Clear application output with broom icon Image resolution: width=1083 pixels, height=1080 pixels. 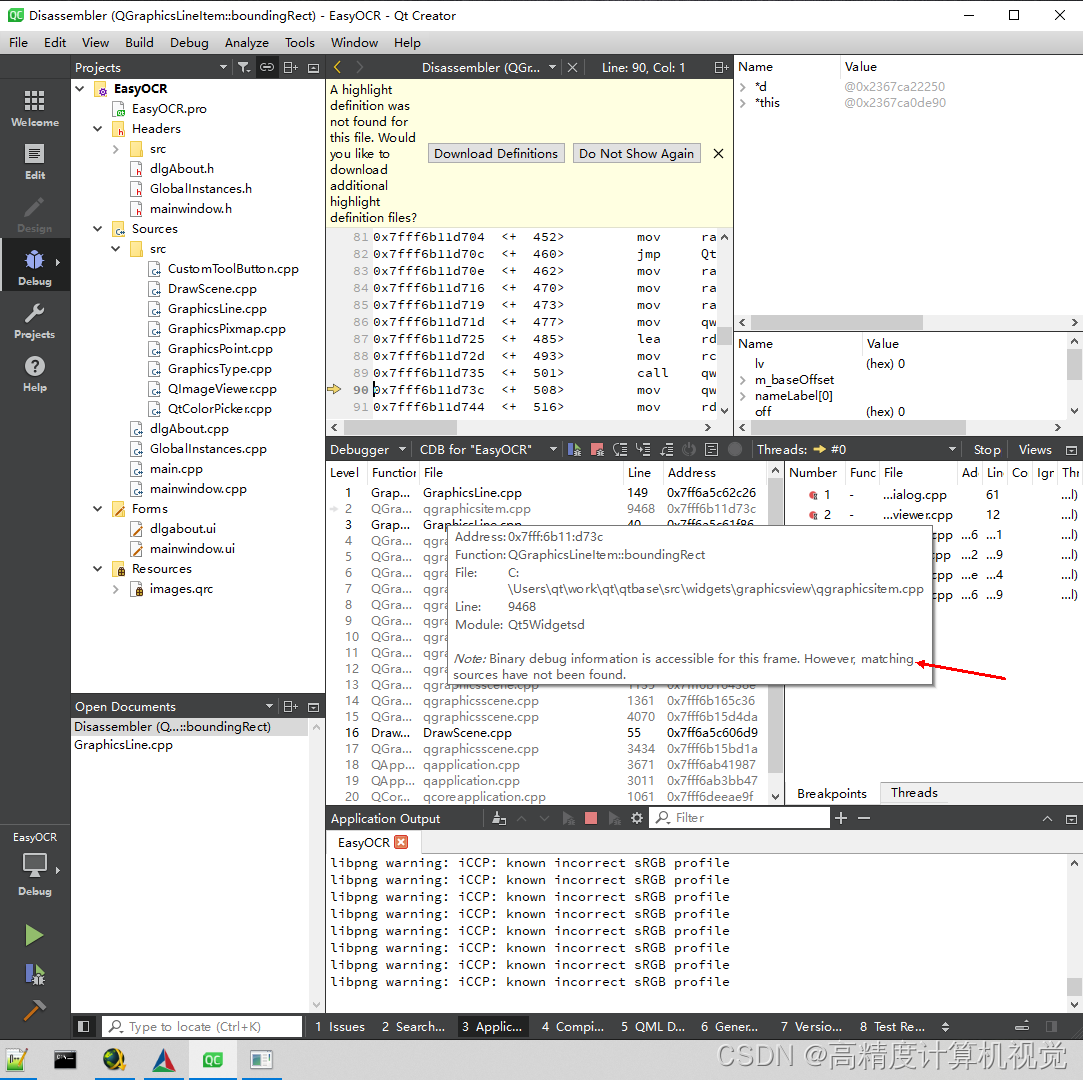(499, 818)
